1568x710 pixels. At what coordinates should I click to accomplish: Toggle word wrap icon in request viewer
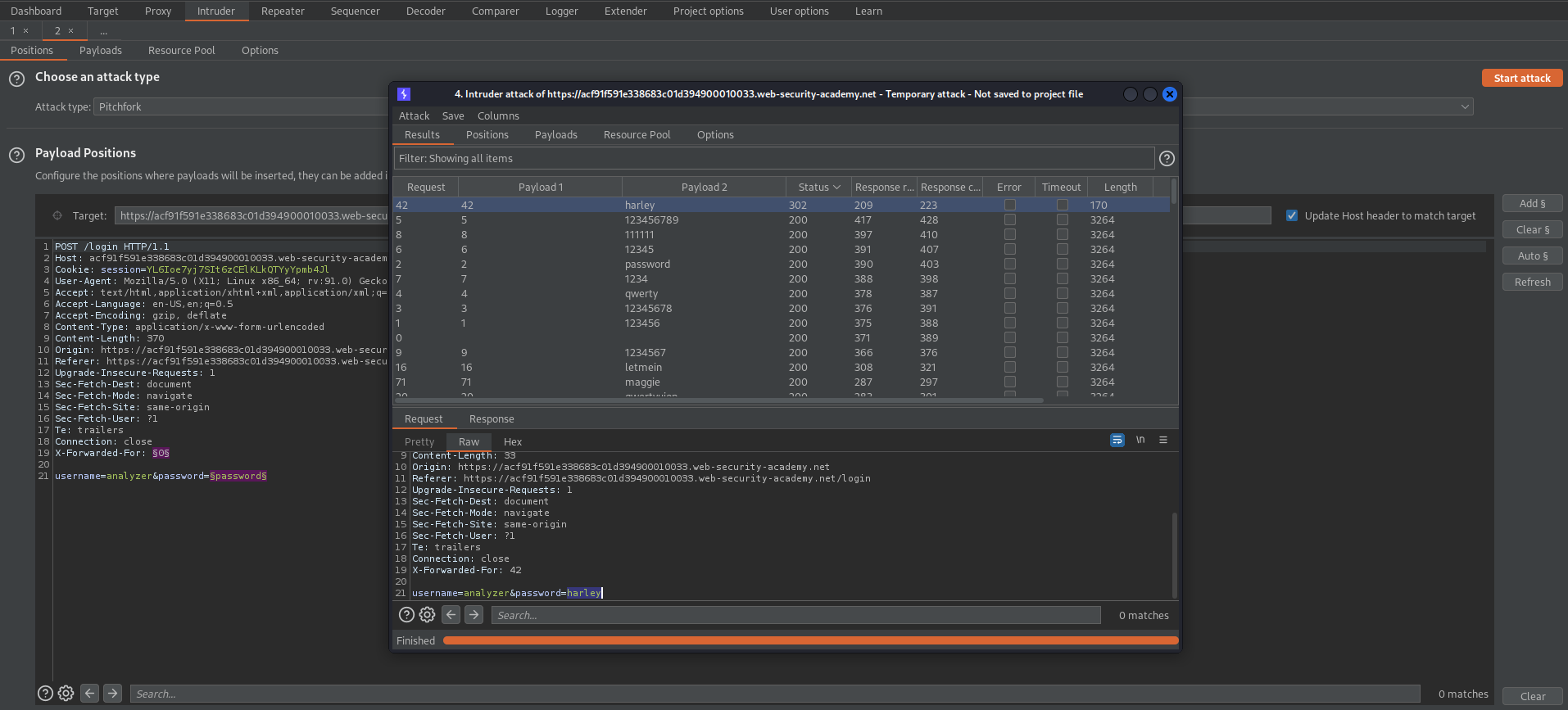pos(1117,441)
